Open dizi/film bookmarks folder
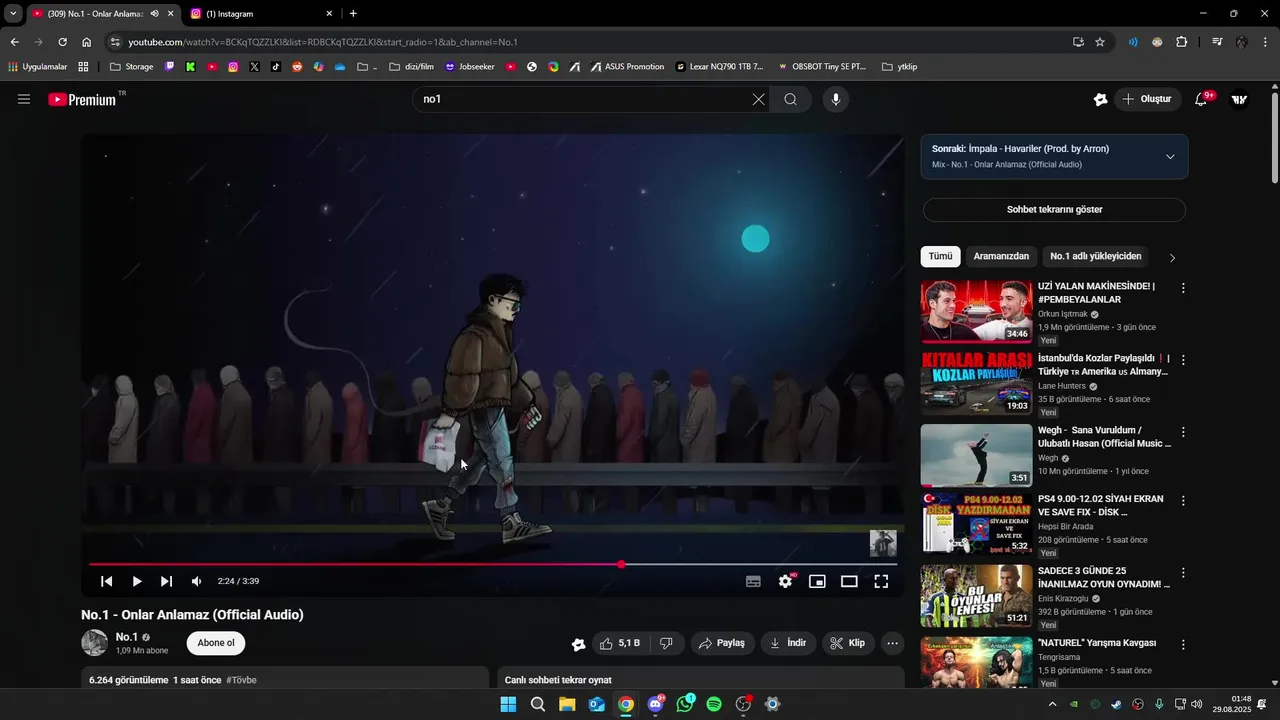 411,67
